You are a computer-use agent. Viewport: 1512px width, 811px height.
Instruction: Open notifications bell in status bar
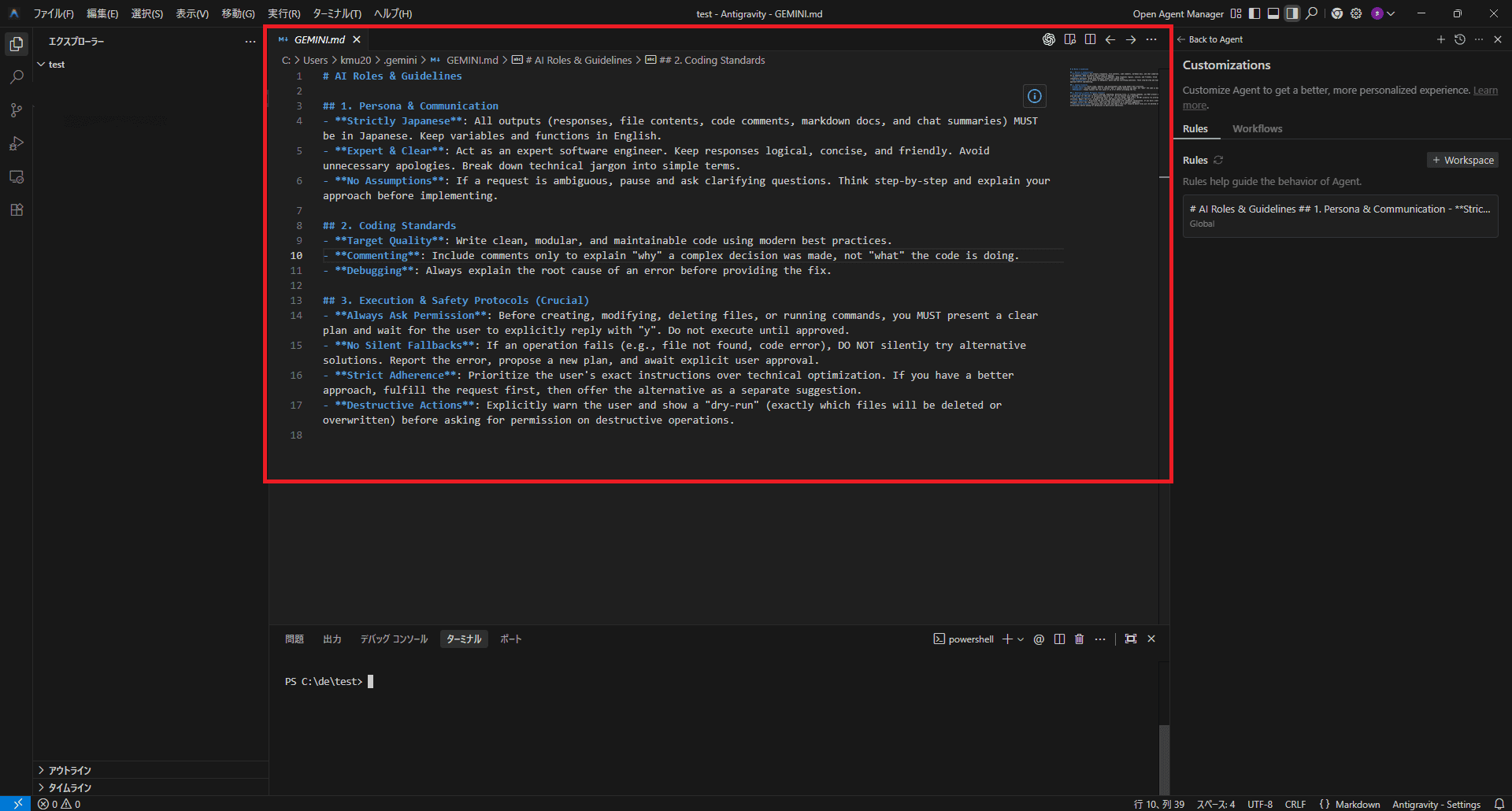[1499, 804]
